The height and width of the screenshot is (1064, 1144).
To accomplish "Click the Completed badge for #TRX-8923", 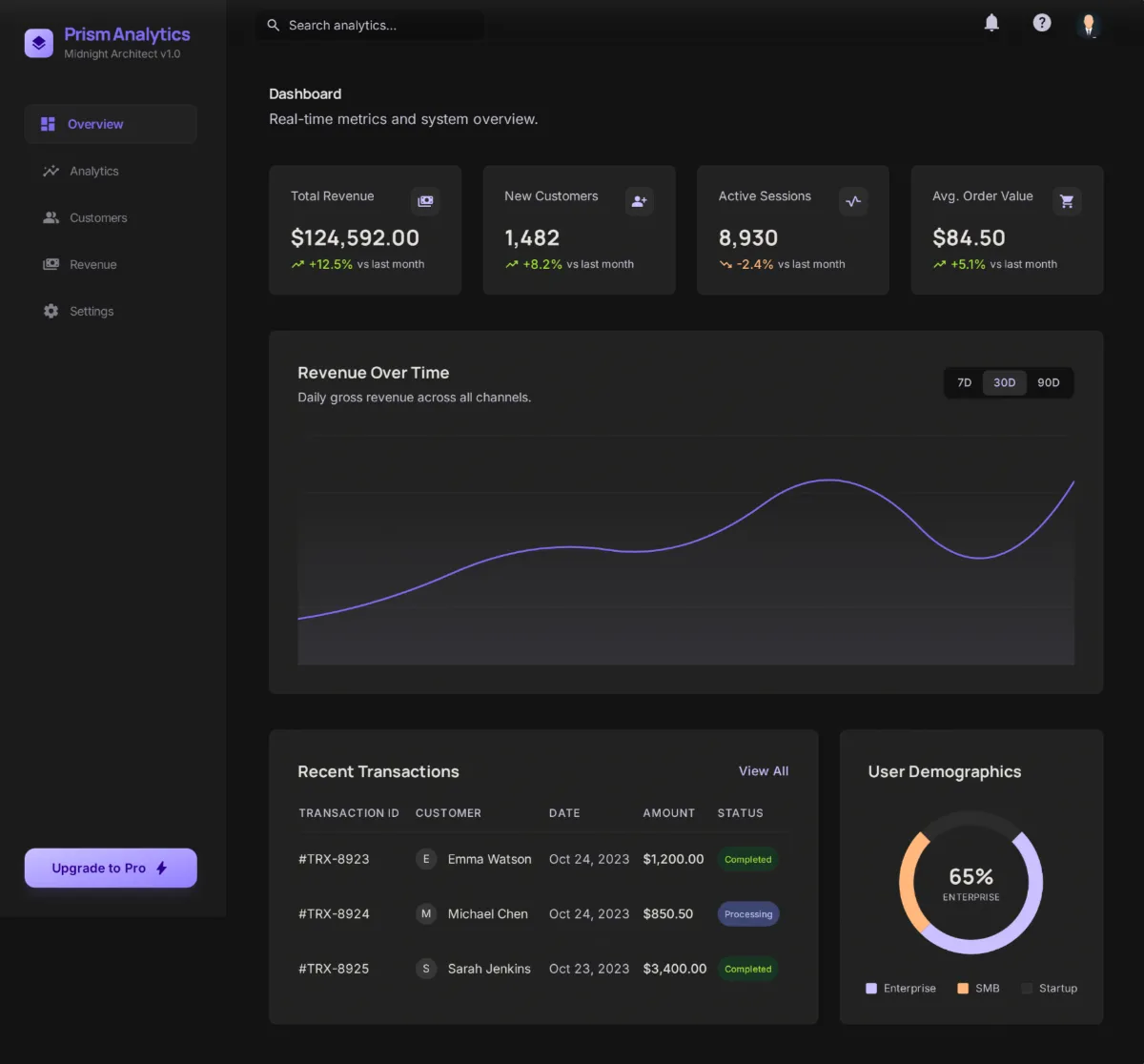I will [x=747, y=859].
